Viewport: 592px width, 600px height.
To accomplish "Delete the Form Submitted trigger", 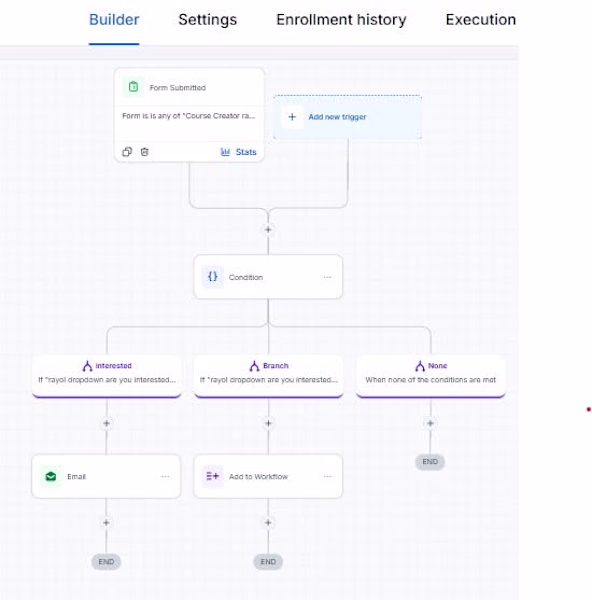I will pos(144,152).
